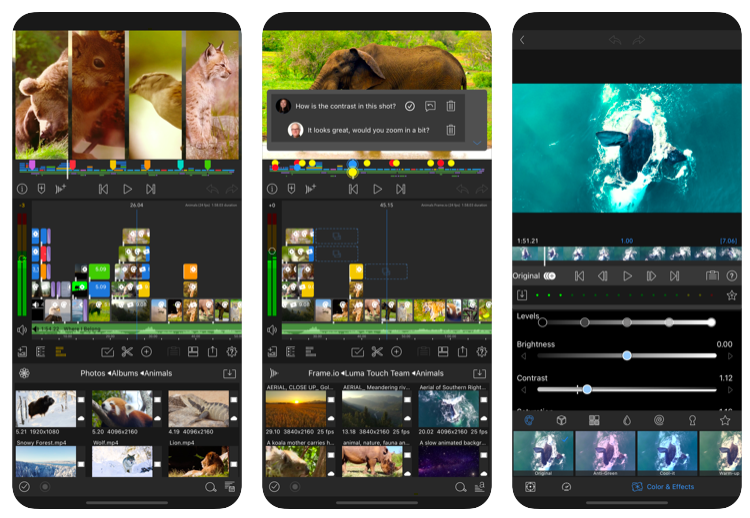This screenshot has height=518, width=750.
Task: Select the aerial whale clip thumbnail
Action: [449, 409]
